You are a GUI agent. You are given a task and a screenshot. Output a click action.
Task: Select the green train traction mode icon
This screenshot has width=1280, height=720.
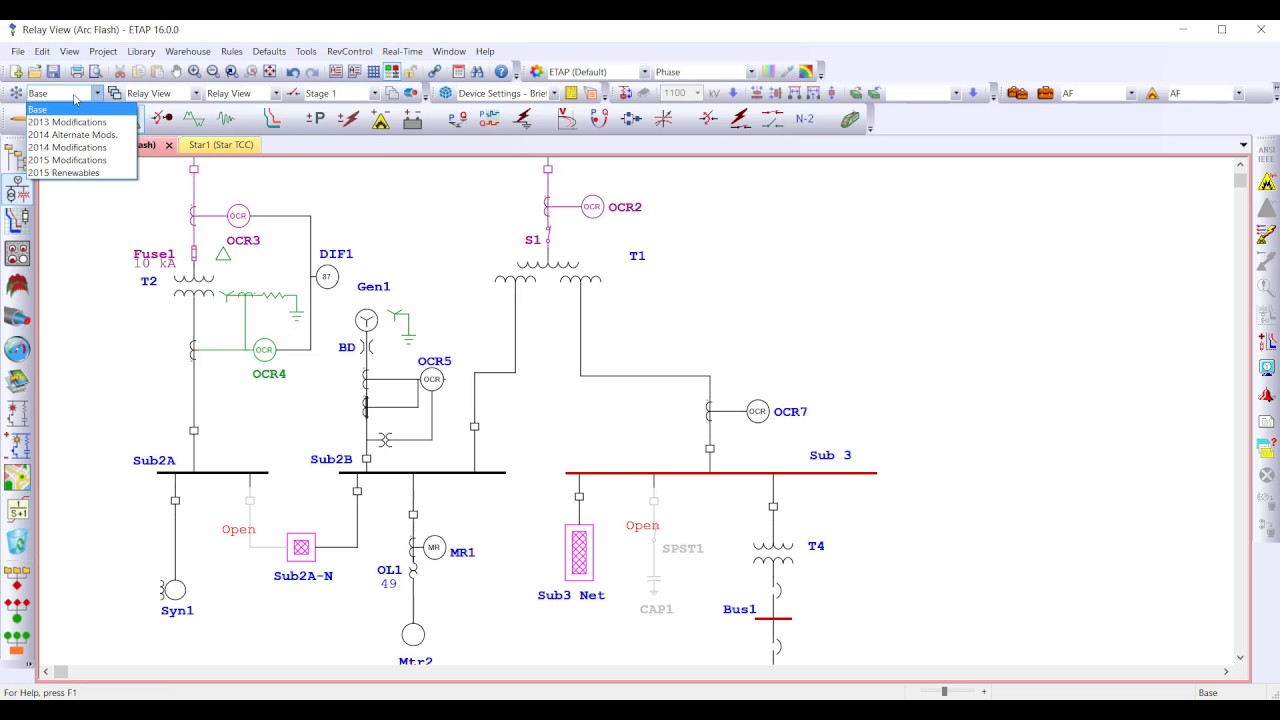[x=850, y=119]
